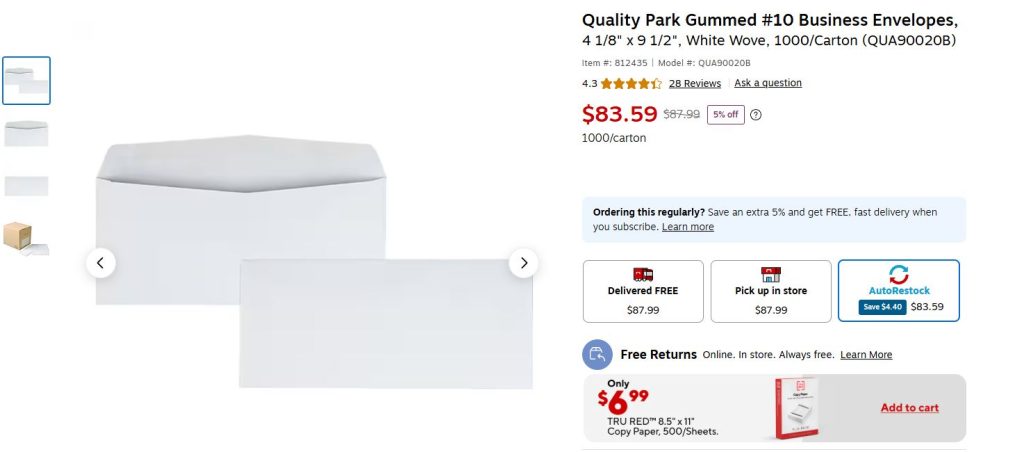Screen dimensions: 1024x452
Task: Go to the next product image
Action: [523, 263]
